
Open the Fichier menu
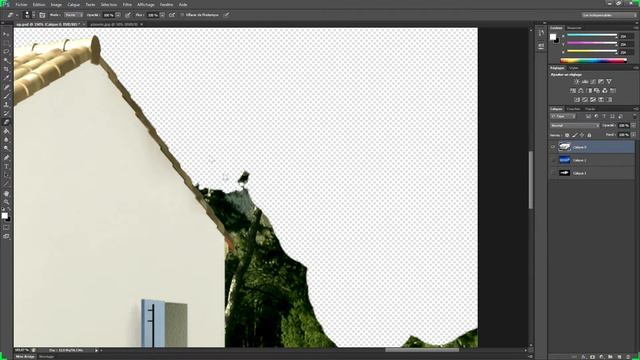pos(21,4)
